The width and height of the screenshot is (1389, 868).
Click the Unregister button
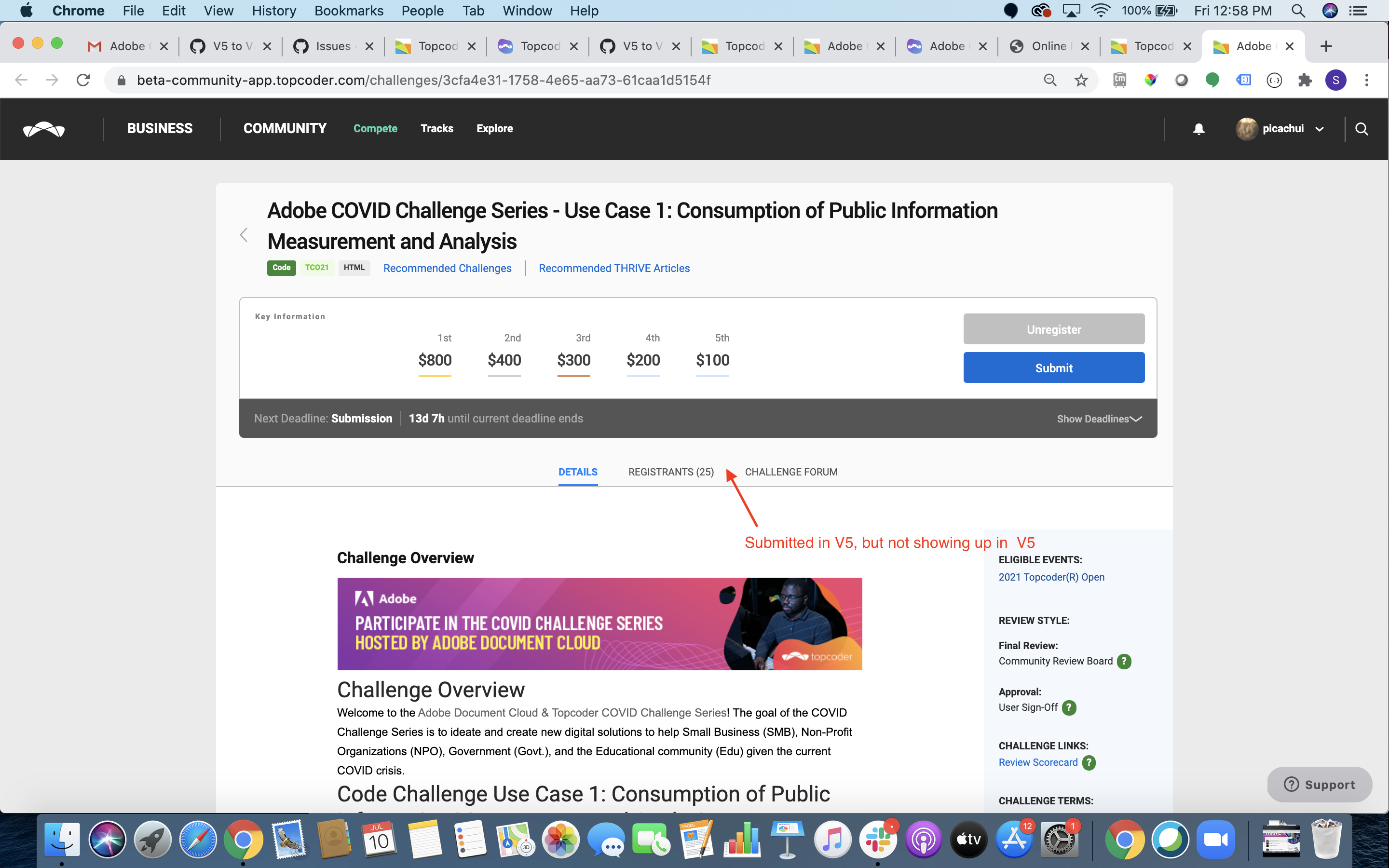click(x=1054, y=329)
